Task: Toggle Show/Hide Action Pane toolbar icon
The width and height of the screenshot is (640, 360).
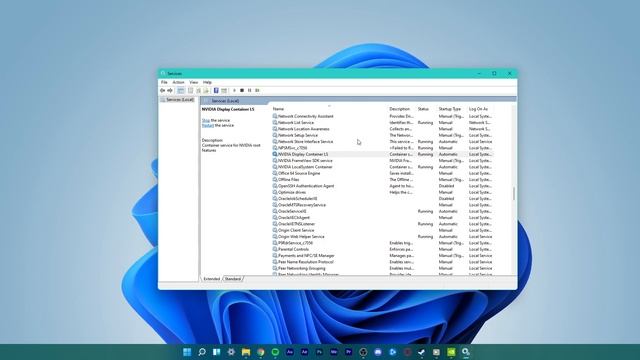Action: tap(224, 90)
